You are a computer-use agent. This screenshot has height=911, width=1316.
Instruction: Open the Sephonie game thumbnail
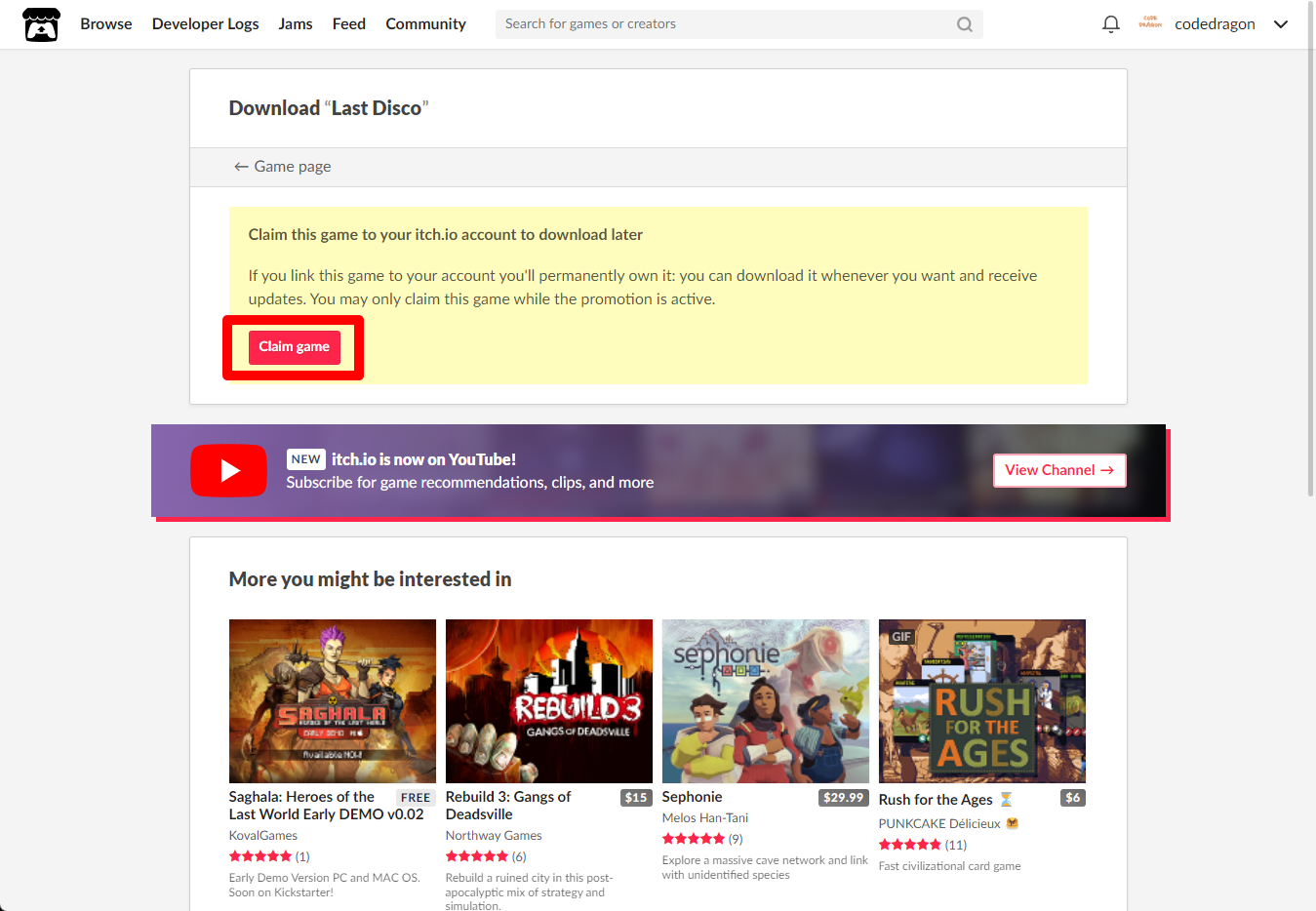[766, 701]
